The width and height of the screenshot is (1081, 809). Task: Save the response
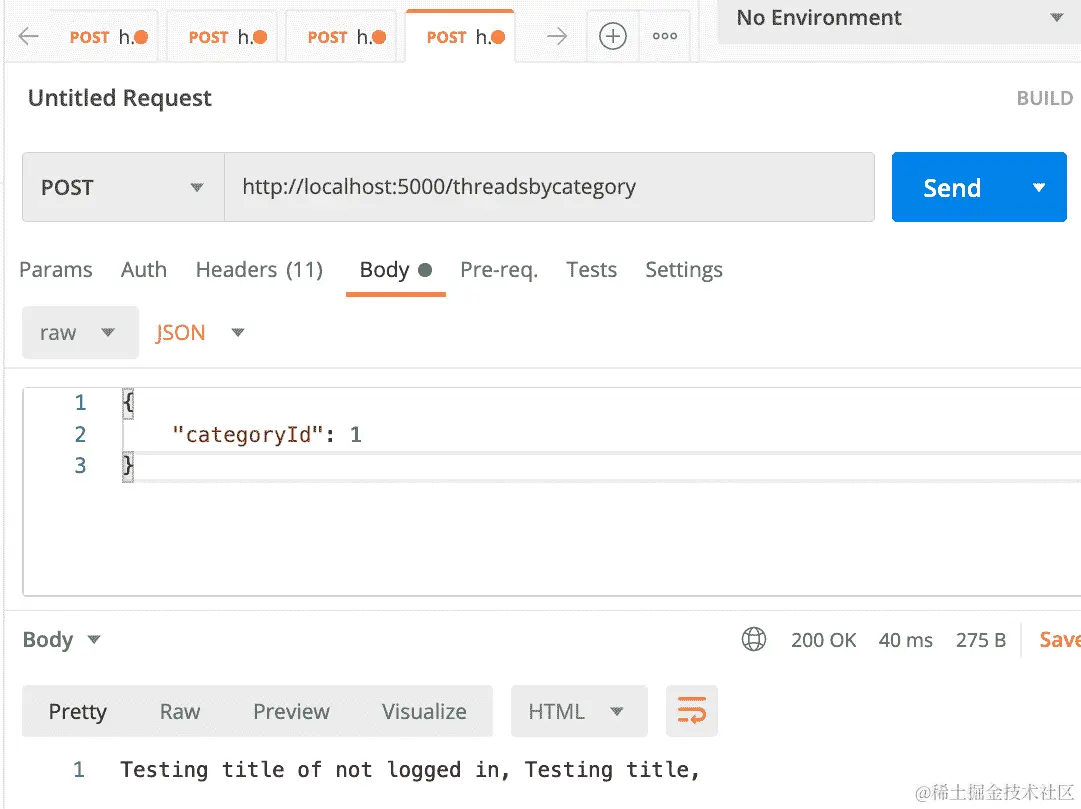(1060, 639)
